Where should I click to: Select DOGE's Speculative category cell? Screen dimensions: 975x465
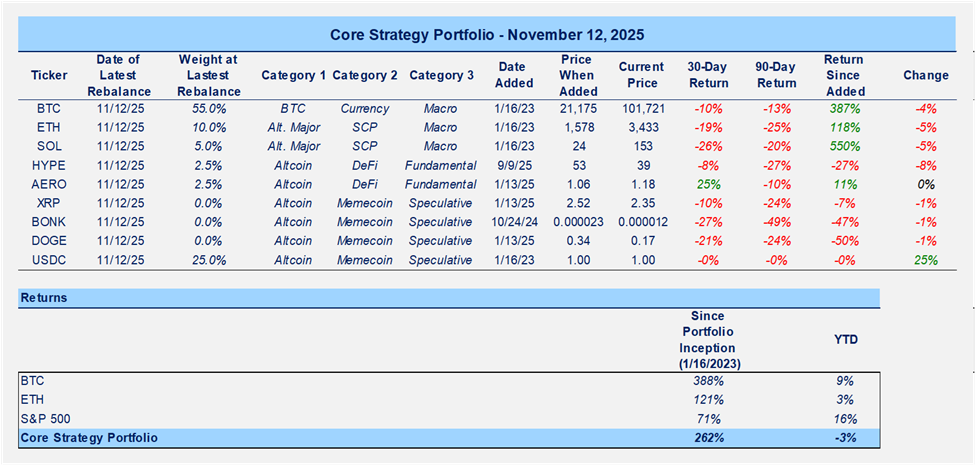441,241
